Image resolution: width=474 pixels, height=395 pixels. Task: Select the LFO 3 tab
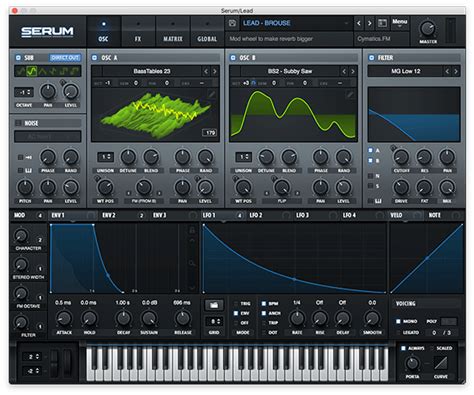(x=302, y=215)
